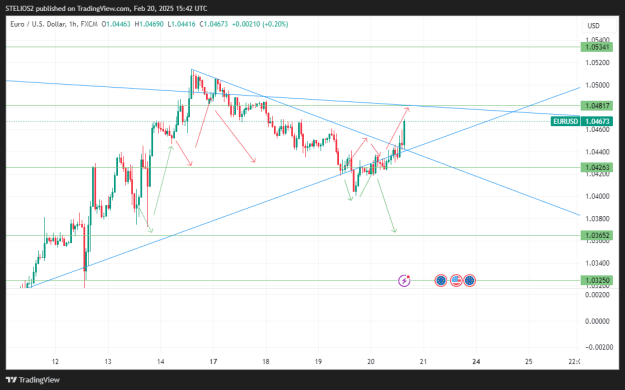
Task: Click the C1.04673 close value in legend
Action: click(214, 24)
